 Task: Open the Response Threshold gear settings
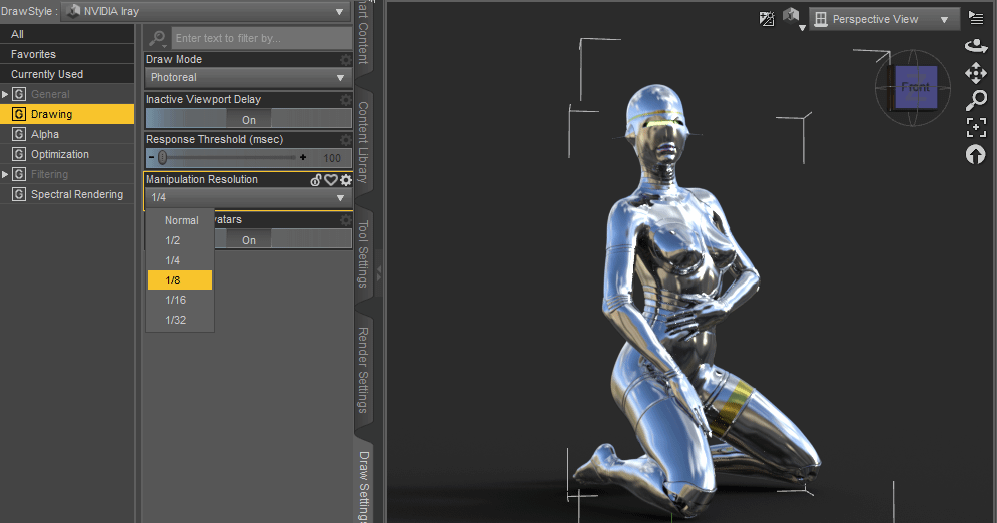point(345,139)
